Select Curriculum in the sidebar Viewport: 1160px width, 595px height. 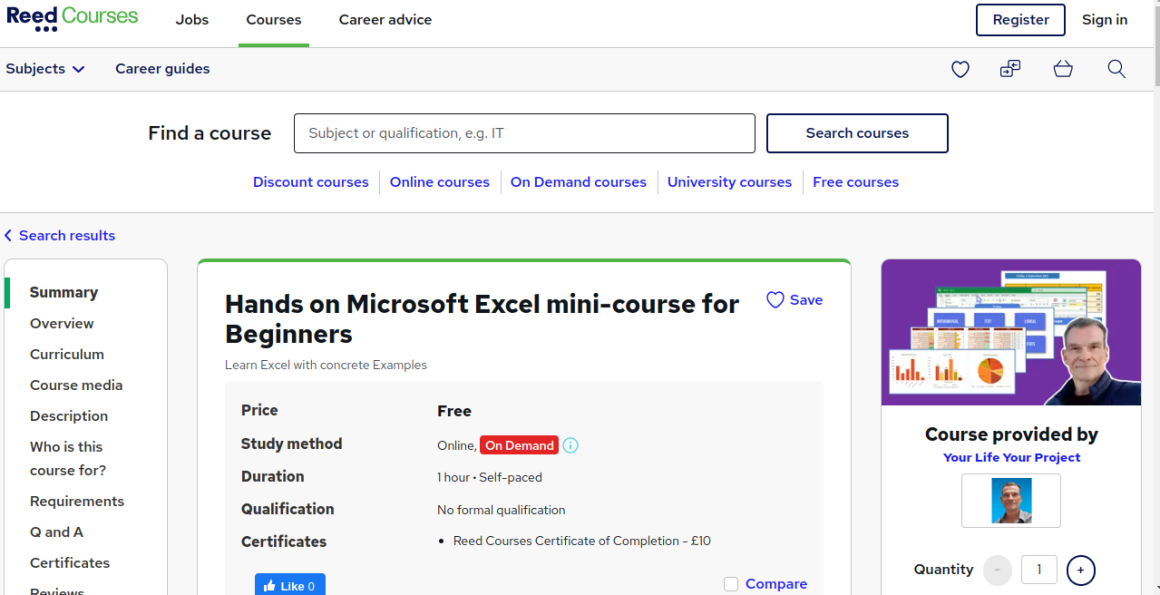pyautogui.click(x=67, y=353)
